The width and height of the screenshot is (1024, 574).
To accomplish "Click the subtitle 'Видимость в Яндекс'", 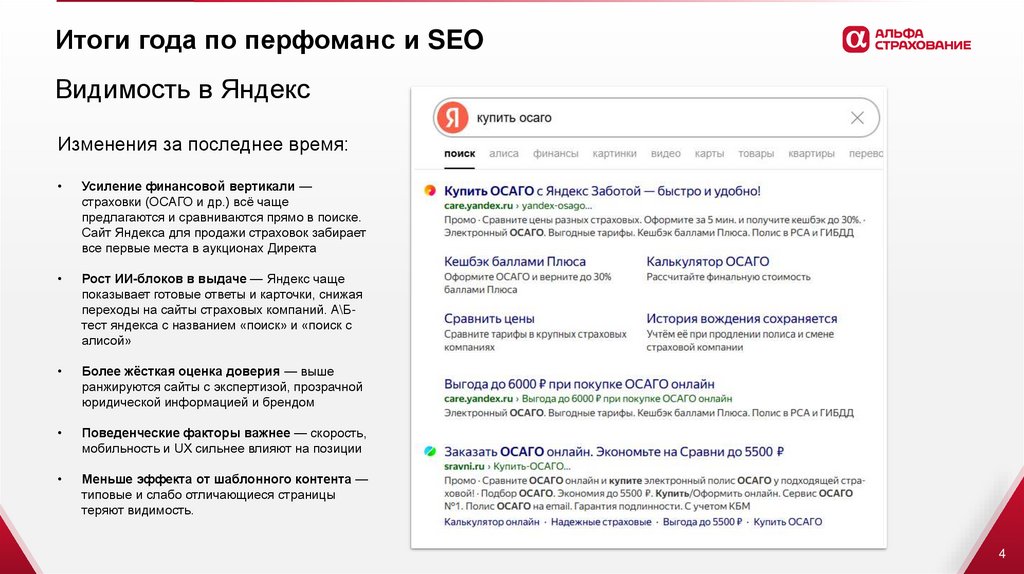I will [x=183, y=89].
